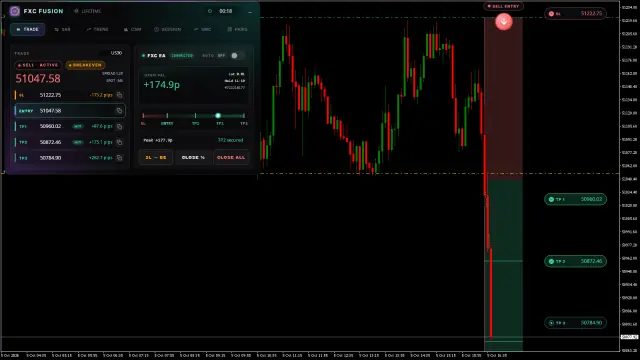Select the Entry 51047.58 row
This screenshot has width=640, height=360.
[70, 111]
